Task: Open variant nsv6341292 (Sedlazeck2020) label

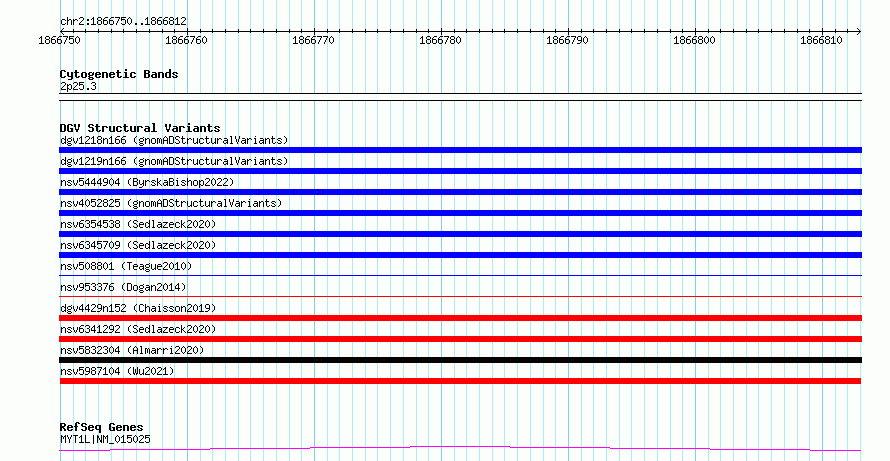Action: (x=138, y=329)
